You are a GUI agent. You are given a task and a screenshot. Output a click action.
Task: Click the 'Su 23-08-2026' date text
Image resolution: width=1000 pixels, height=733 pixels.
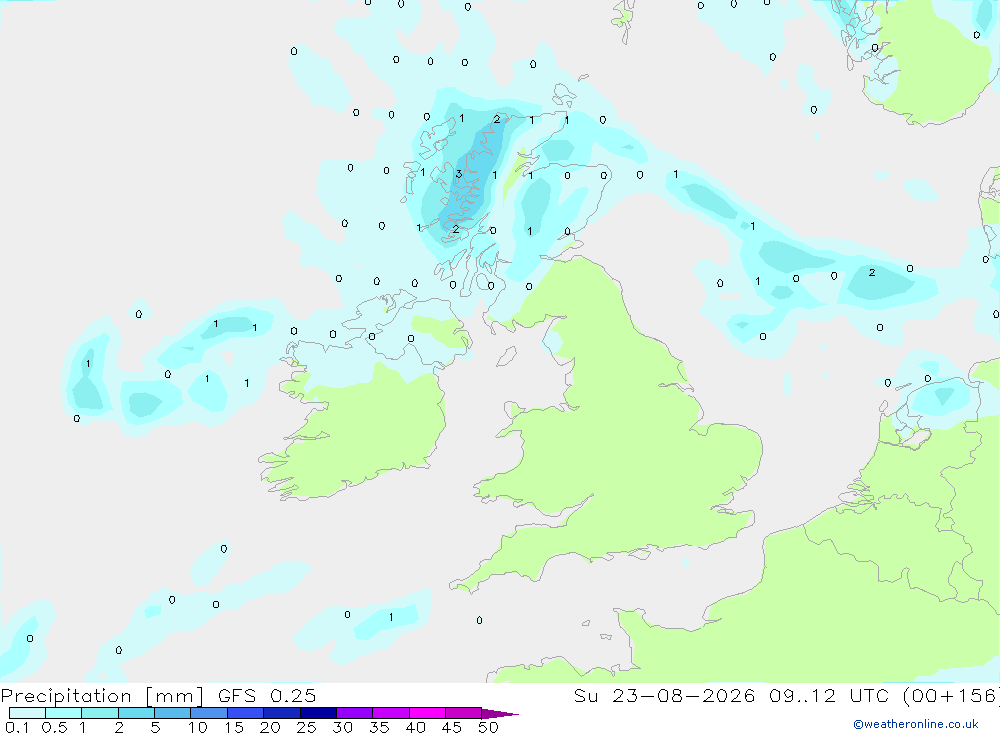coord(664,695)
